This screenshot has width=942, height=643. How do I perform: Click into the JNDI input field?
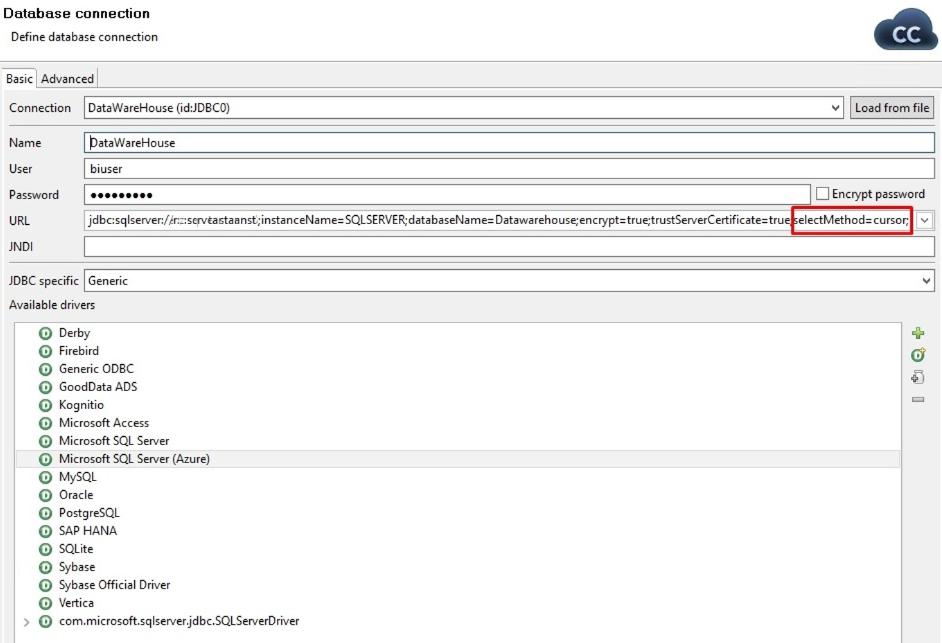[508, 246]
